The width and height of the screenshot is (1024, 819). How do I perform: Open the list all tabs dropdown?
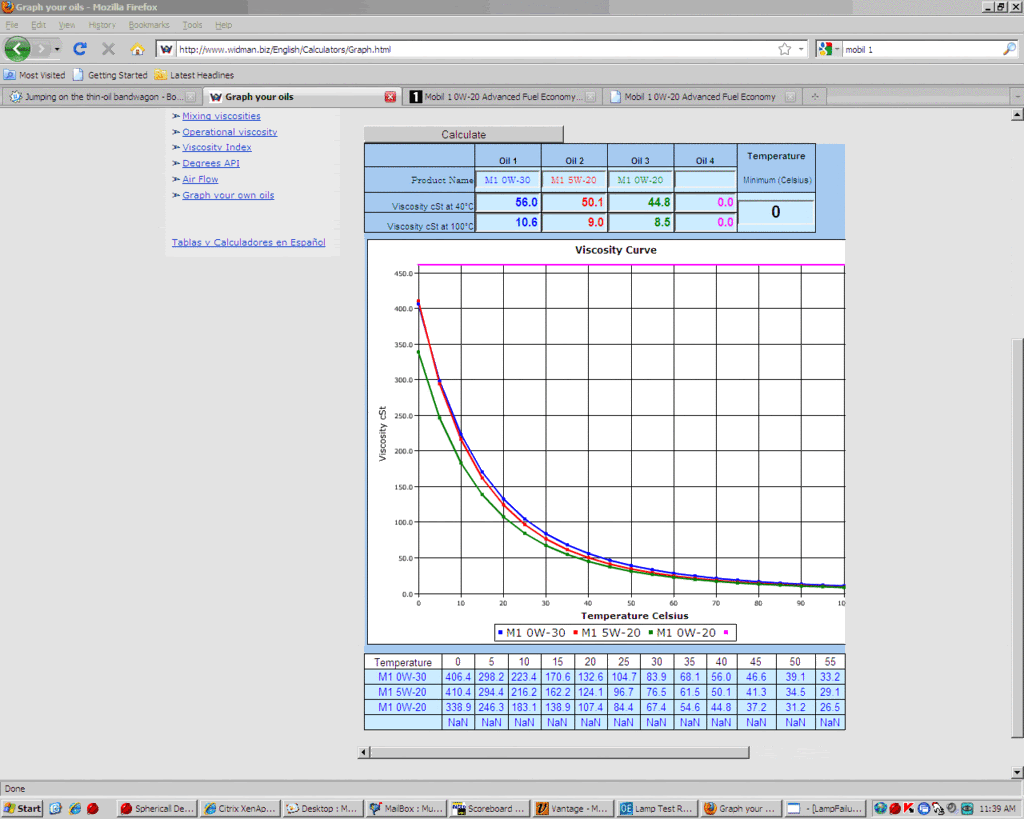click(x=1017, y=97)
